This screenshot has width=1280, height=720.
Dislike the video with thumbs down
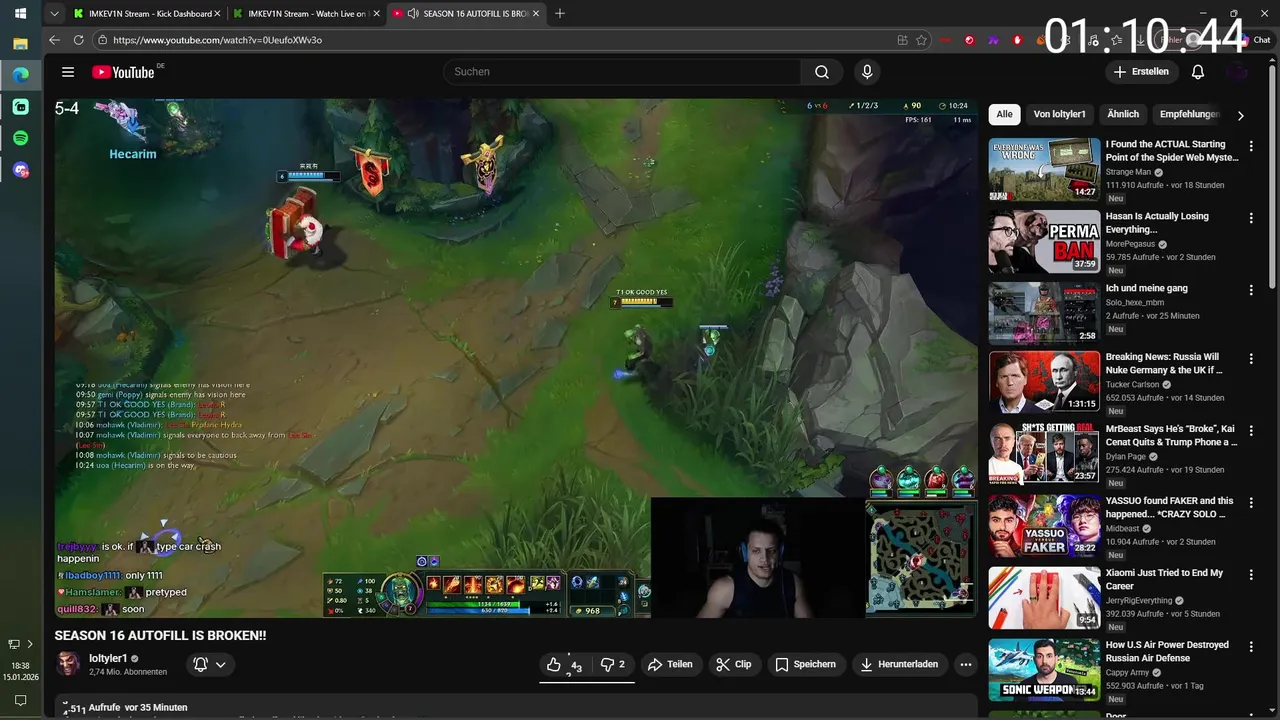[x=612, y=664]
